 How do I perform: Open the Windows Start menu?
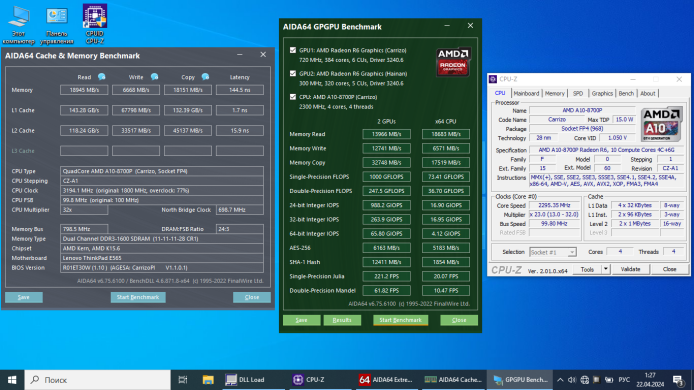pyautogui.click(x=12, y=380)
